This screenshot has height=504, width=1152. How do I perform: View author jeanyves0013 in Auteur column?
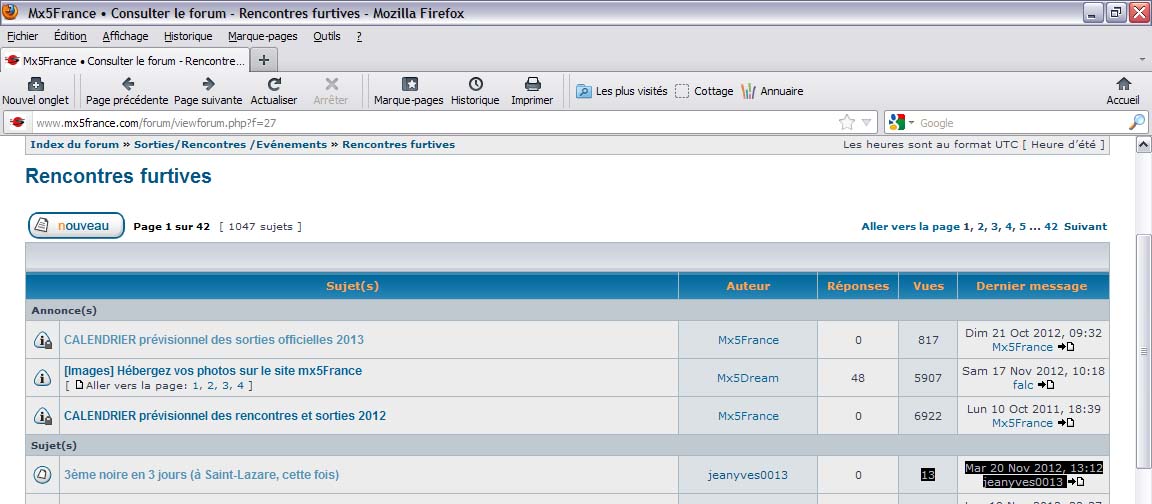pyautogui.click(x=748, y=475)
